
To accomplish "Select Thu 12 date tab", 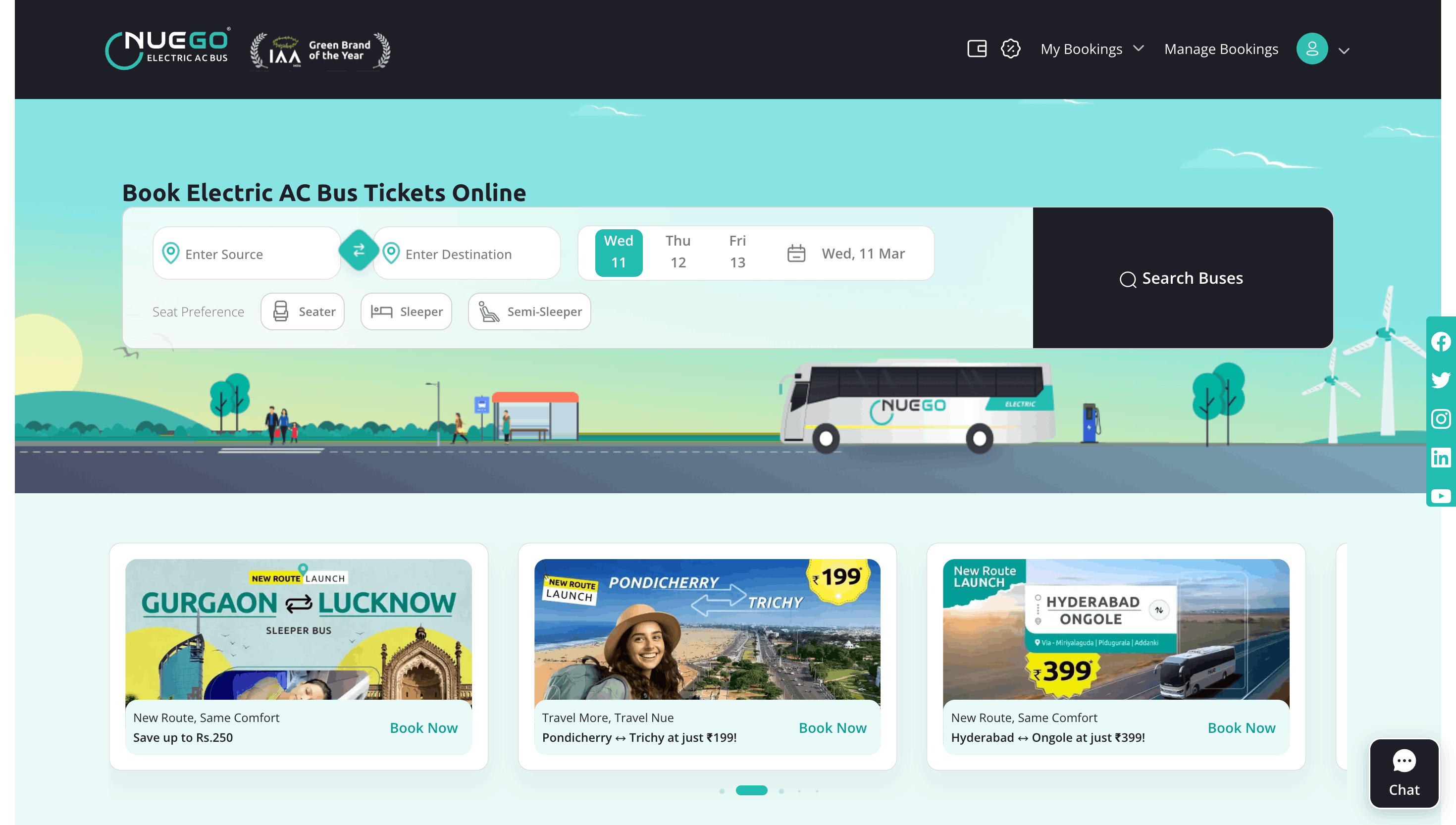I will pos(677,252).
